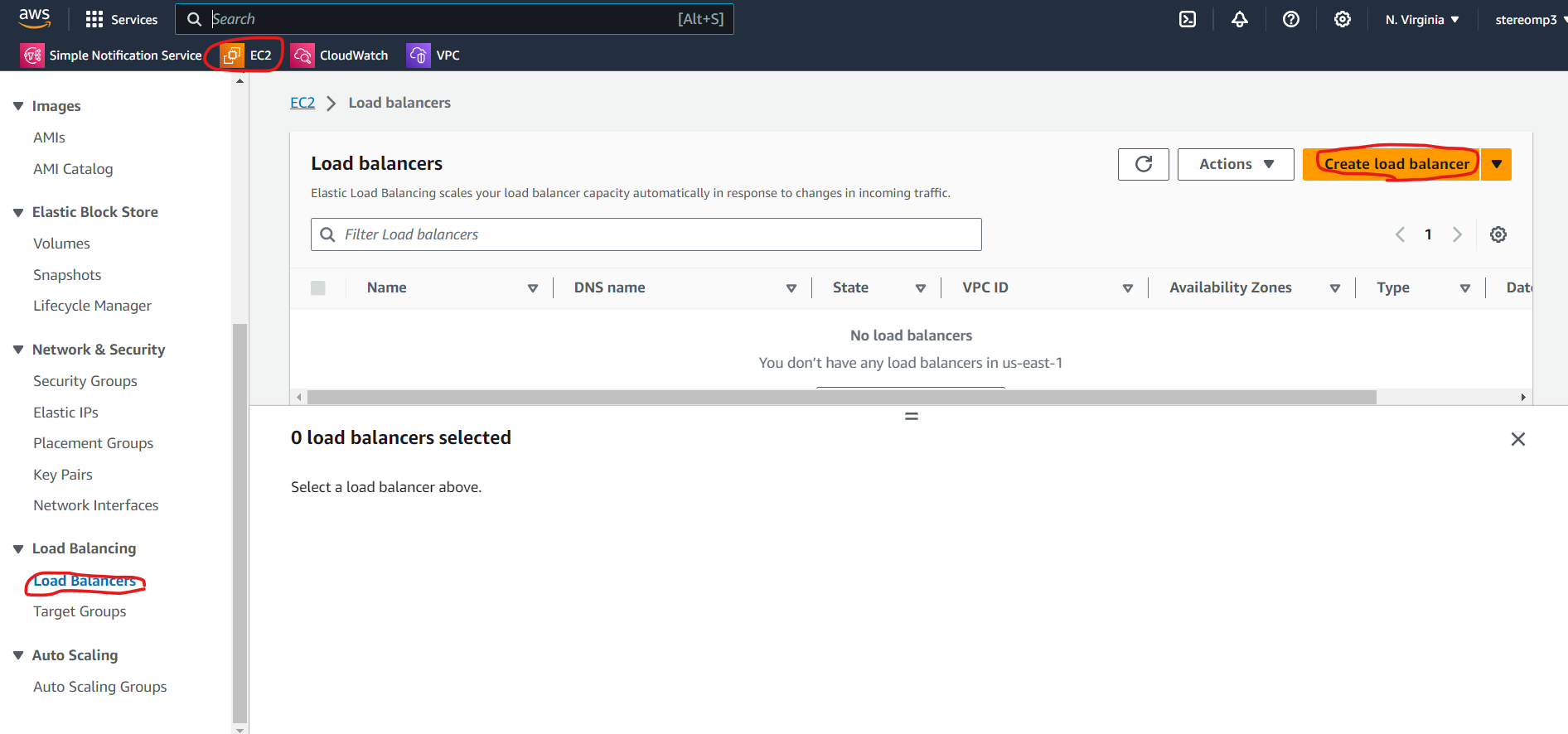1568x734 pixels.
Task: Open Network Interfaces in the sidebar
Action: click(95, 505)
